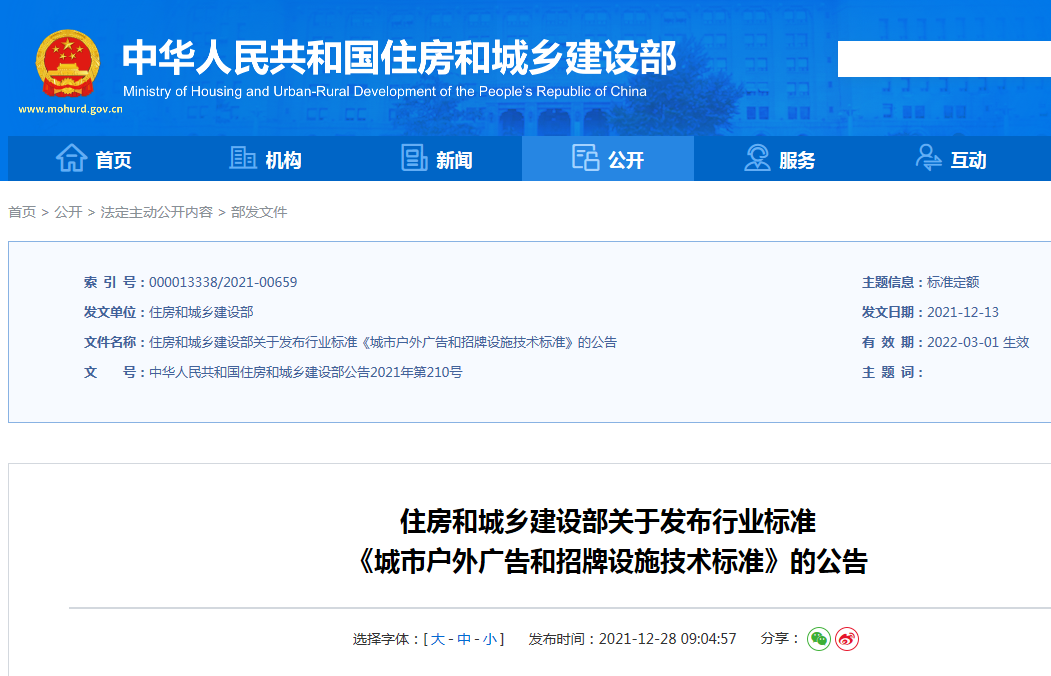Open 法定主动公开内容 breadcrumb link

click(x=156, y=212)
